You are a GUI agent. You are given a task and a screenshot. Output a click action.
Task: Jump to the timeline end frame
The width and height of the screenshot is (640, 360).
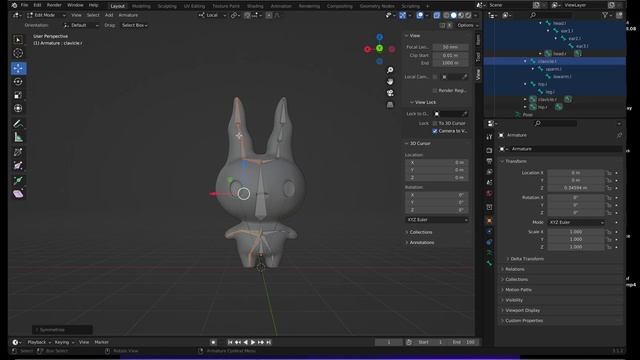[x=269, y=342]
